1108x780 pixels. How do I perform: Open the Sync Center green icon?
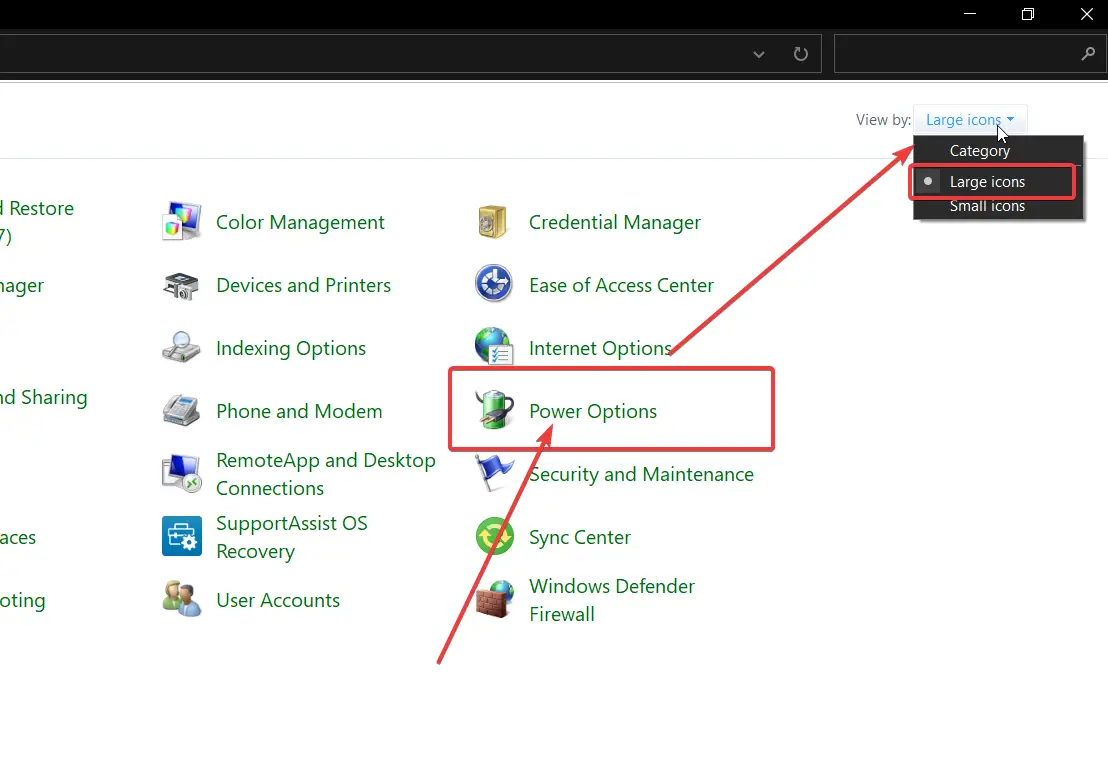[x=494, y=536]
